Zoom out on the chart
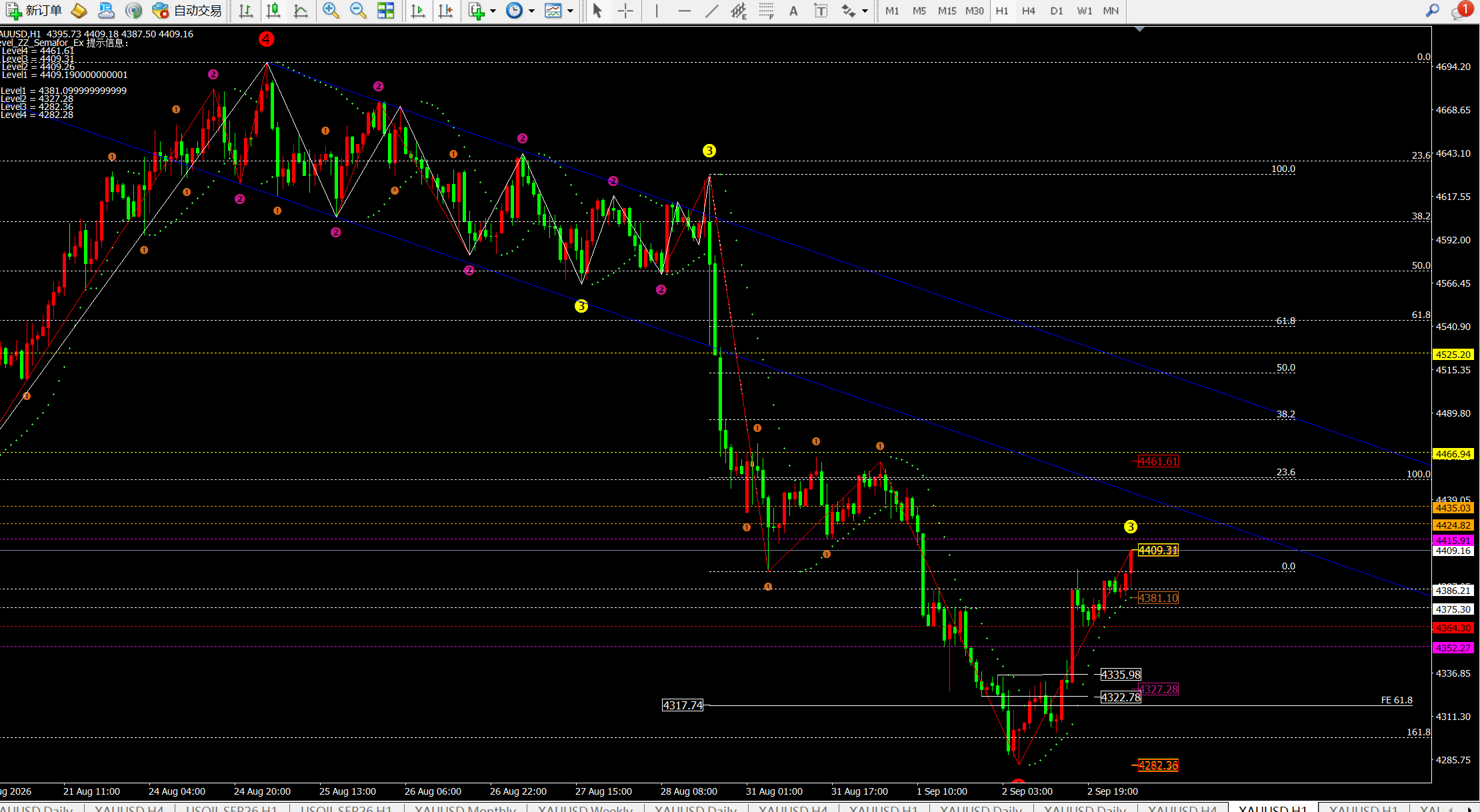Image resolution: width=1480 pixels, height=812 pixels. [358, 11]
